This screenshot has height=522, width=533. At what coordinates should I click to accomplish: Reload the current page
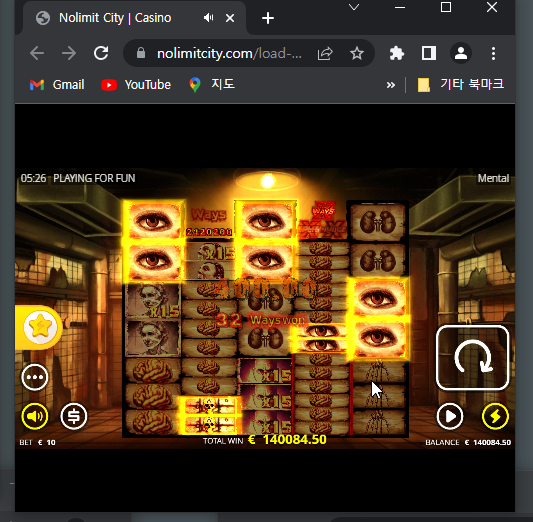pyautogui.click(x=101, y=53)
